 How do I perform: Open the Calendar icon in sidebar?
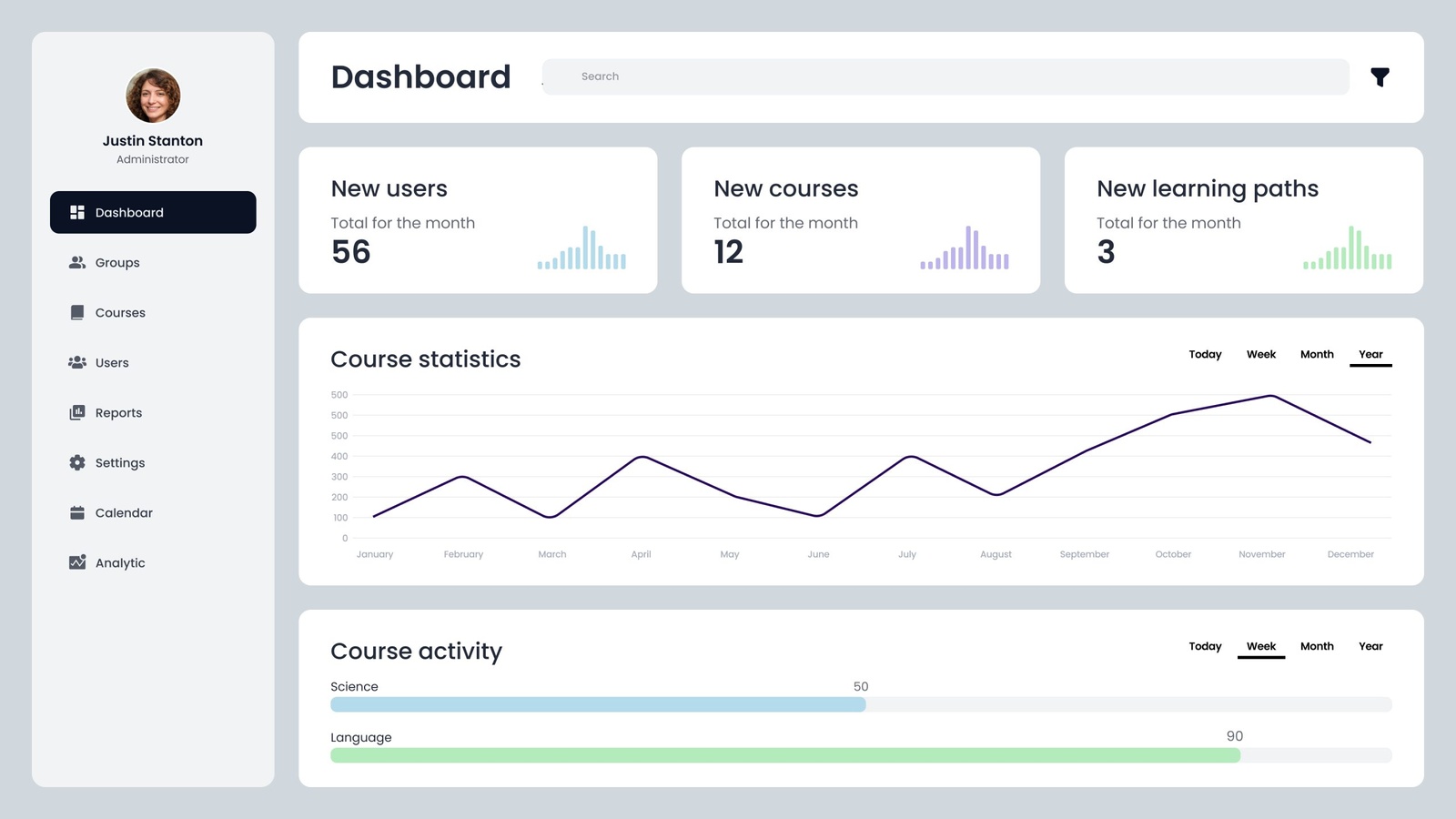[77, 513]
